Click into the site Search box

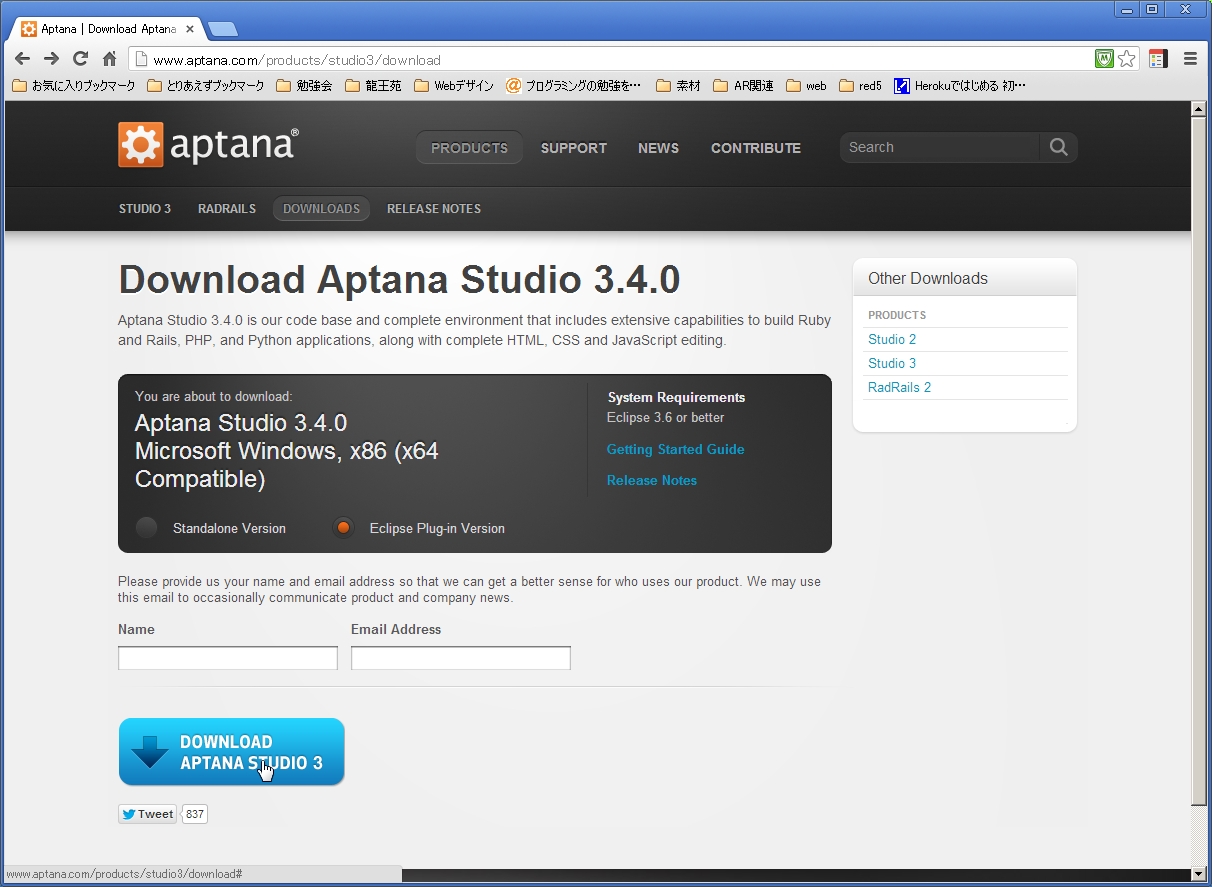pos(940,147)
